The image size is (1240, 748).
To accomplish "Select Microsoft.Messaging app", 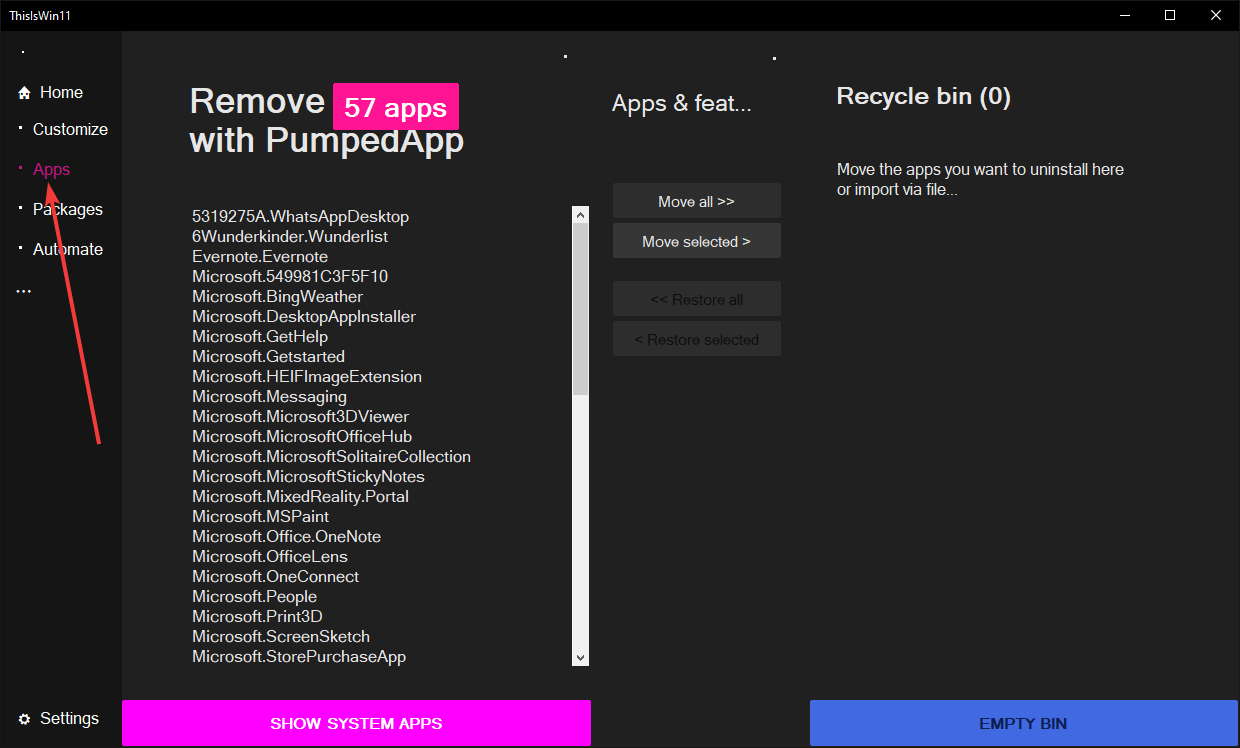I will (269, 396).
